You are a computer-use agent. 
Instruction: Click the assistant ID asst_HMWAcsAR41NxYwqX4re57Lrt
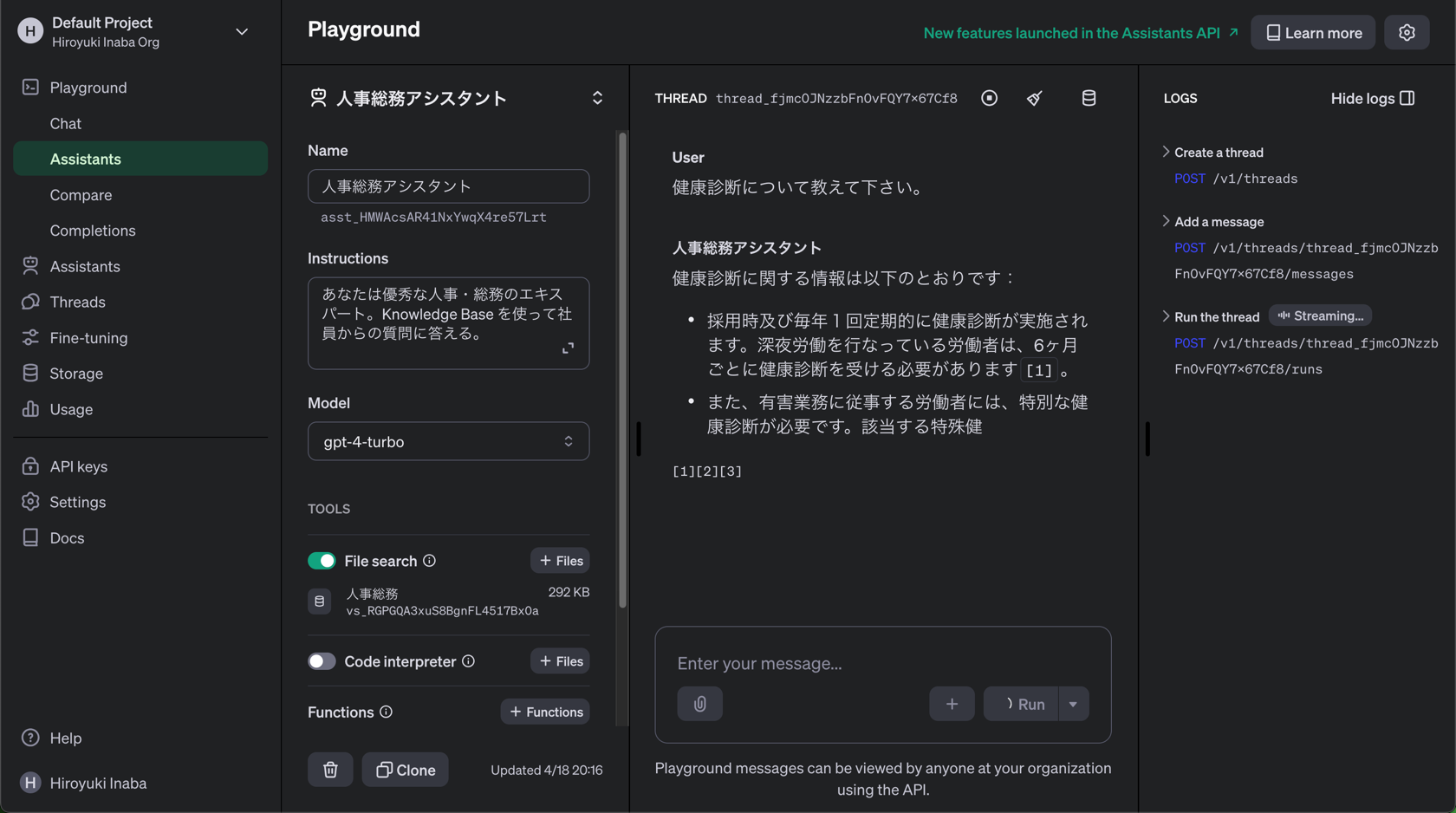point(433,218)
